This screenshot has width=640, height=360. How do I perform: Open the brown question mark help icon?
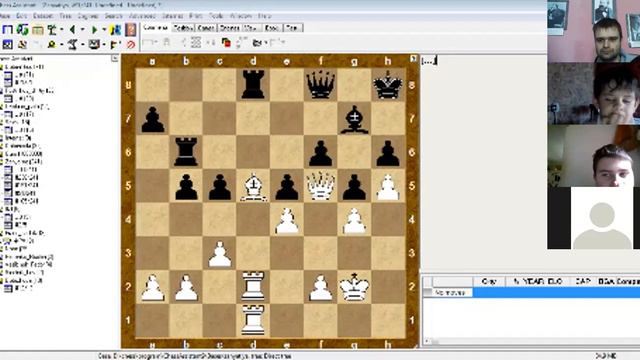[x=131, y=29]
